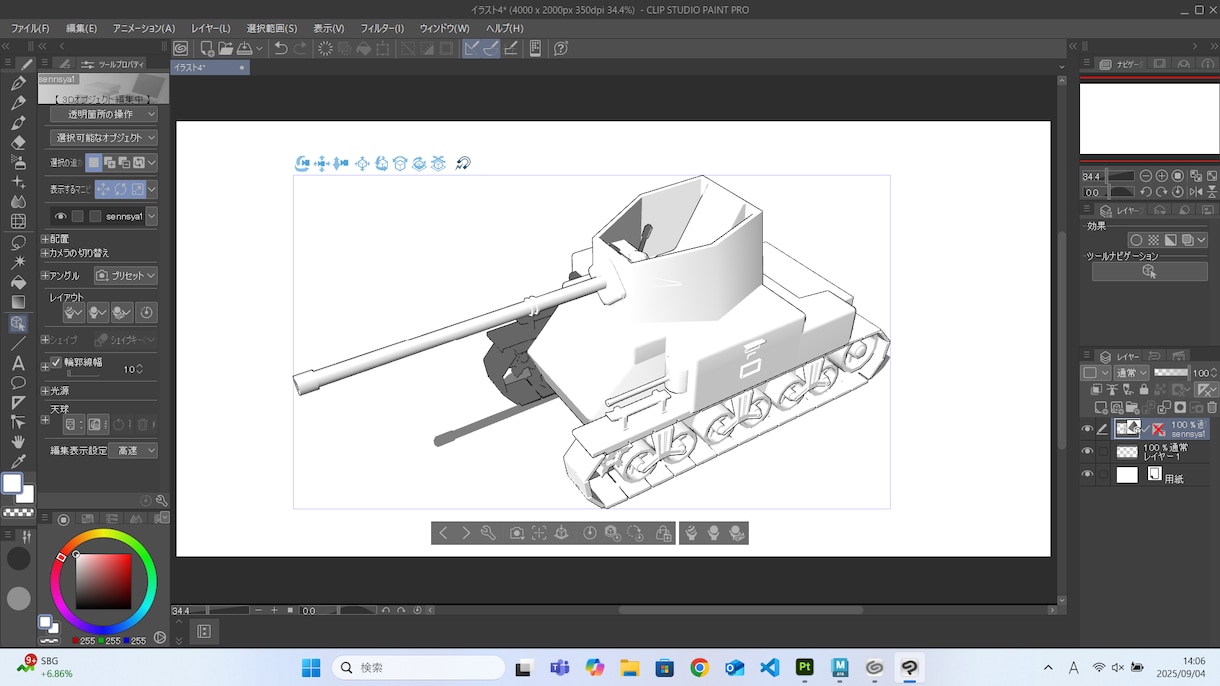Open the 透明箇所の操作 dropdown
The image size is (1220, 686).
[x=104, y=114]
